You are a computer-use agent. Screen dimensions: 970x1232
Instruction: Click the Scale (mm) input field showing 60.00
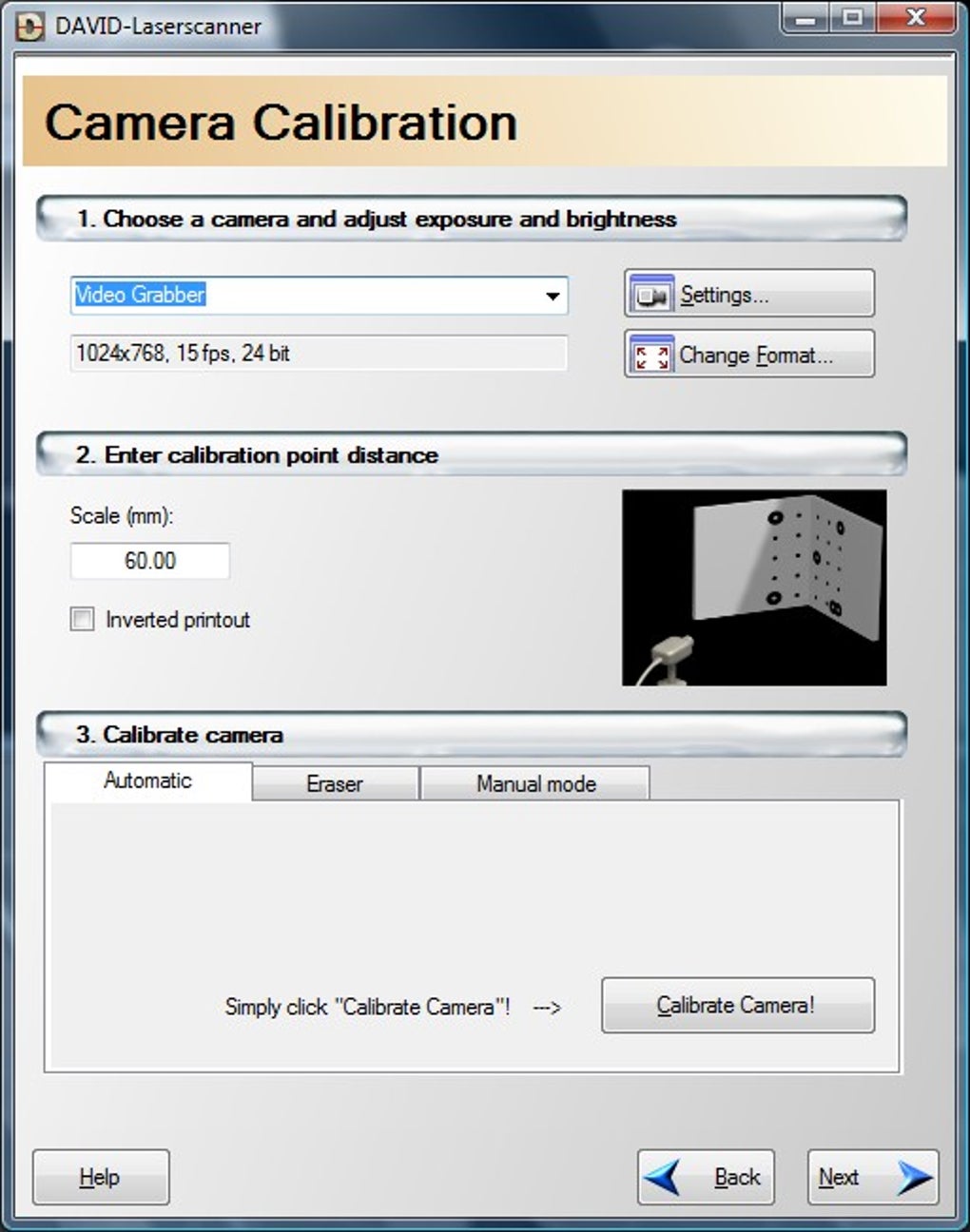tap(149, 561)
